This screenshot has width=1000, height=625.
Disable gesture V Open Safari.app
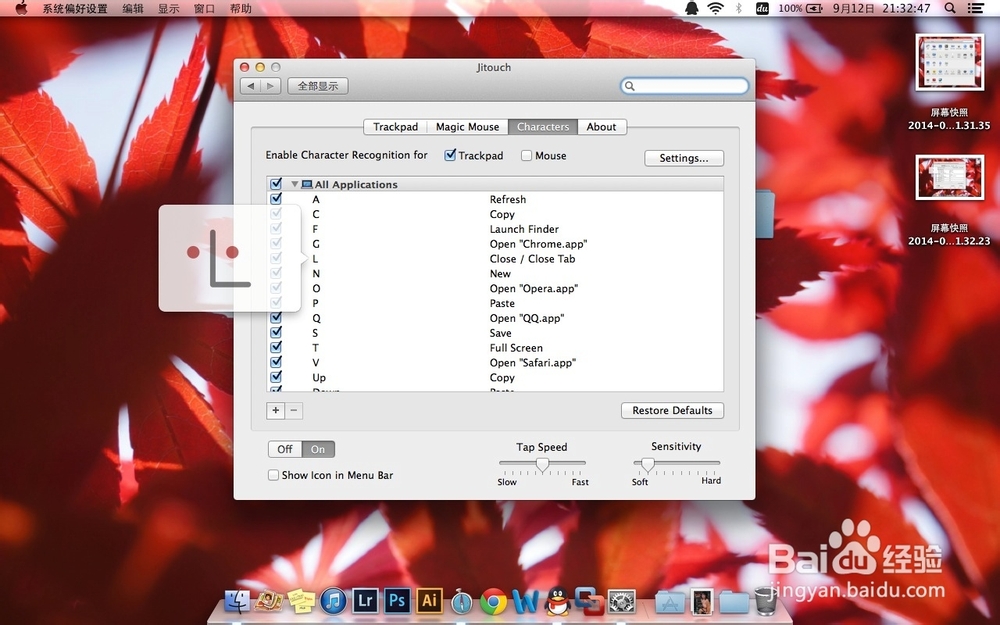pos(276,362)
